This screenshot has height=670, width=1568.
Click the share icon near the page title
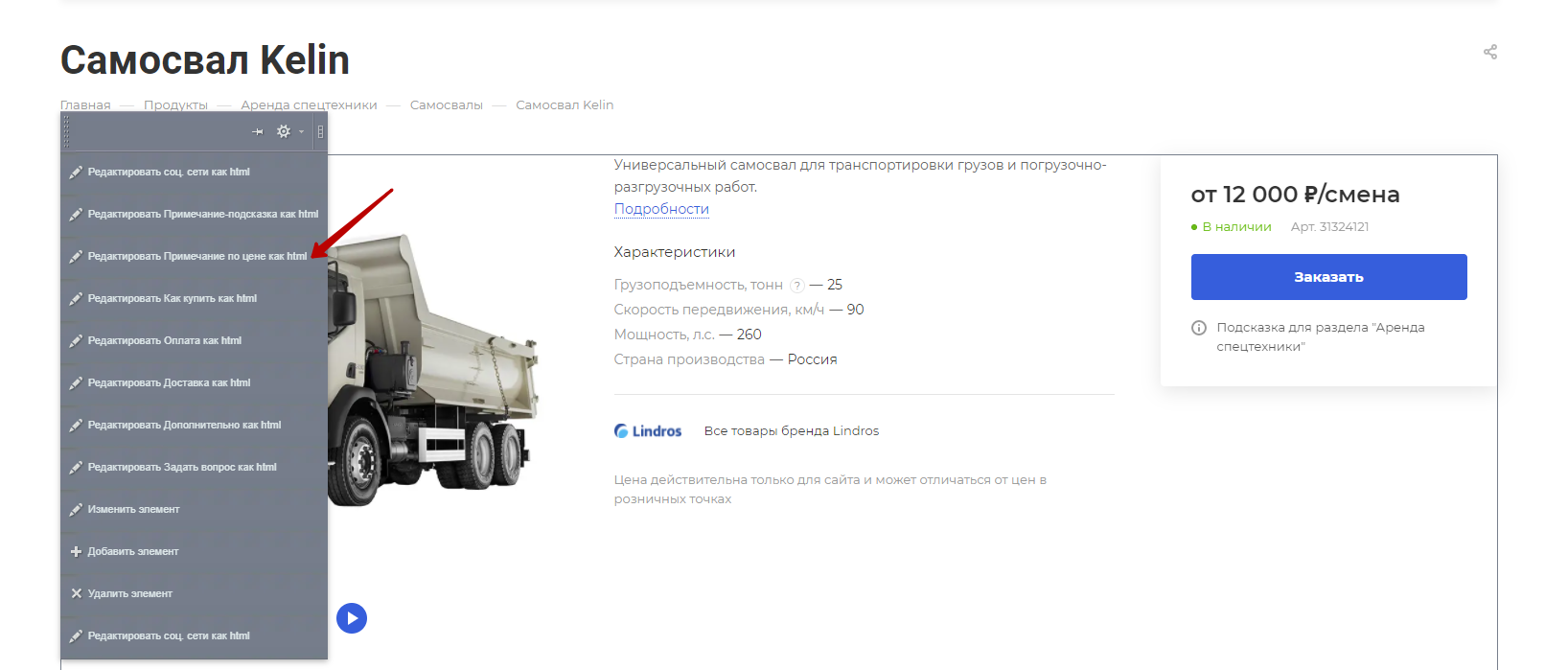(x=1490, y=52)
